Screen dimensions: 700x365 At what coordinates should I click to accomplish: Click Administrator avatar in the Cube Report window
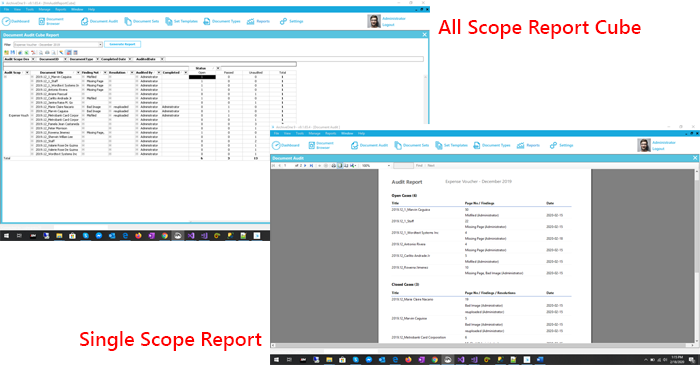tap(374, 21)
